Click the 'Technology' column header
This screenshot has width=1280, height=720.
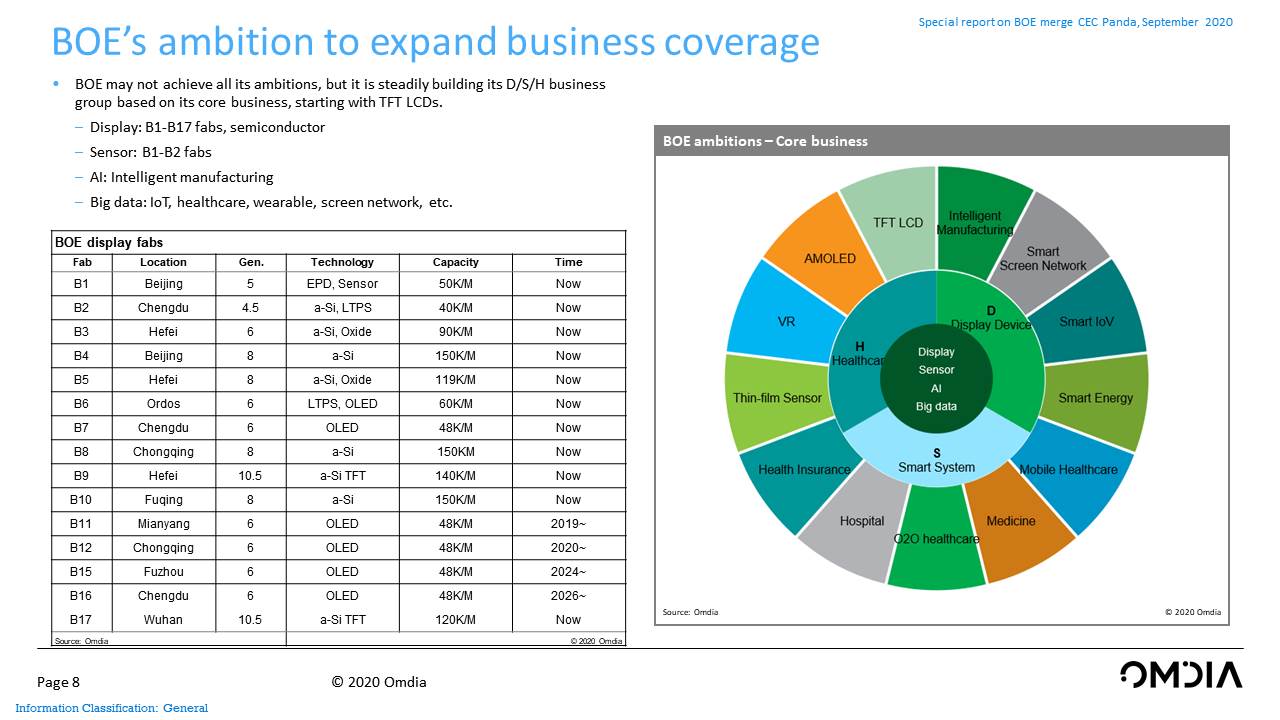coord(342,262)
